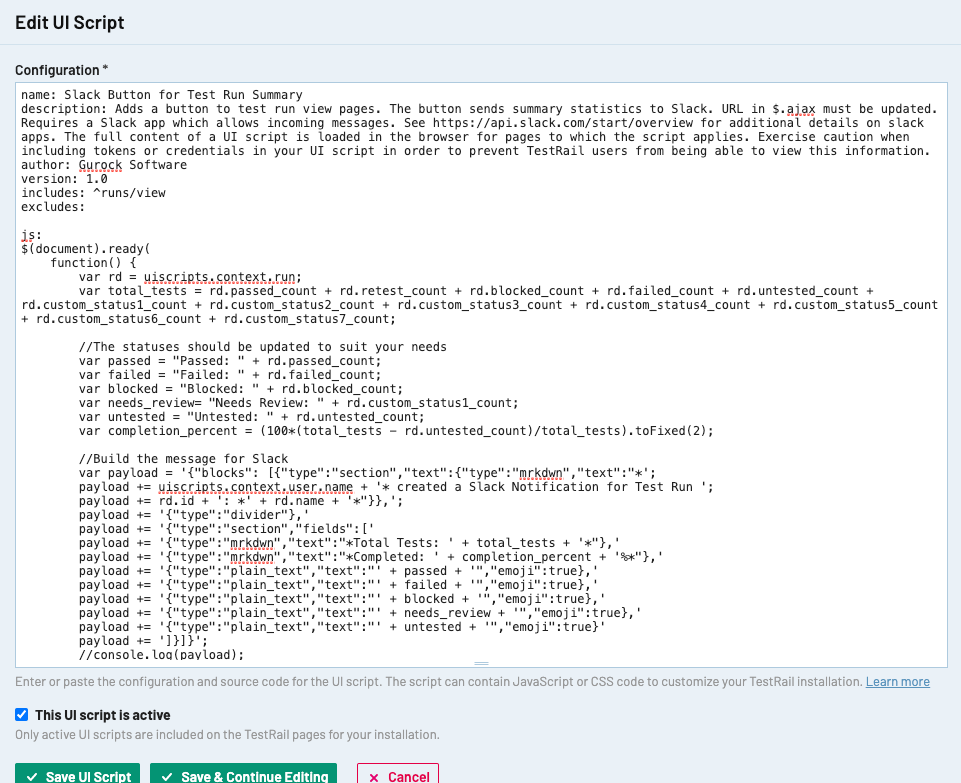Open the Learn more link

(x=897, y=682)
